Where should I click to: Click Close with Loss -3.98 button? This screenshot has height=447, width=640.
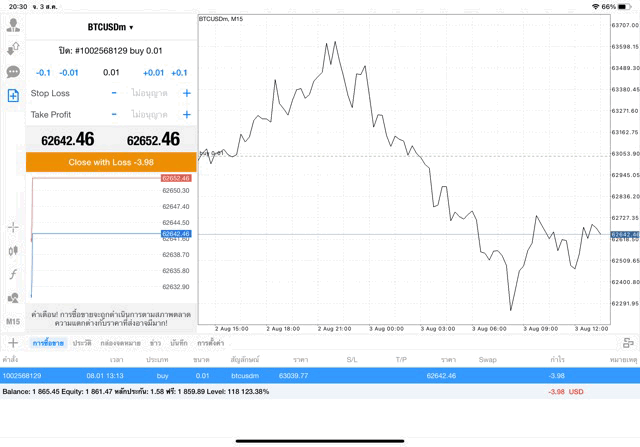pyautogui.click(x=111, y=162)
